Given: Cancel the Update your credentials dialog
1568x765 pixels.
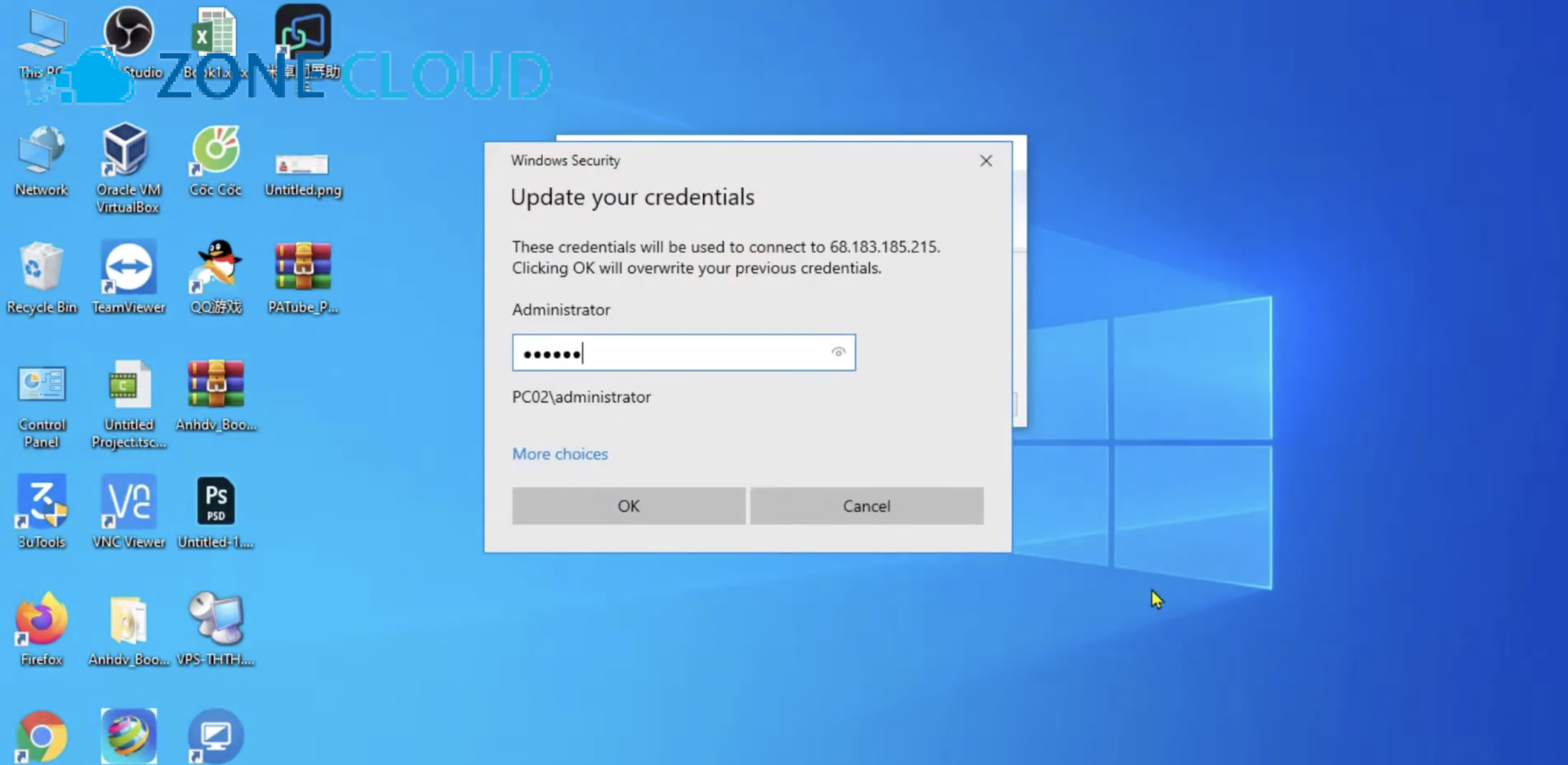Looking at the screenshot, I should [867, 506].
